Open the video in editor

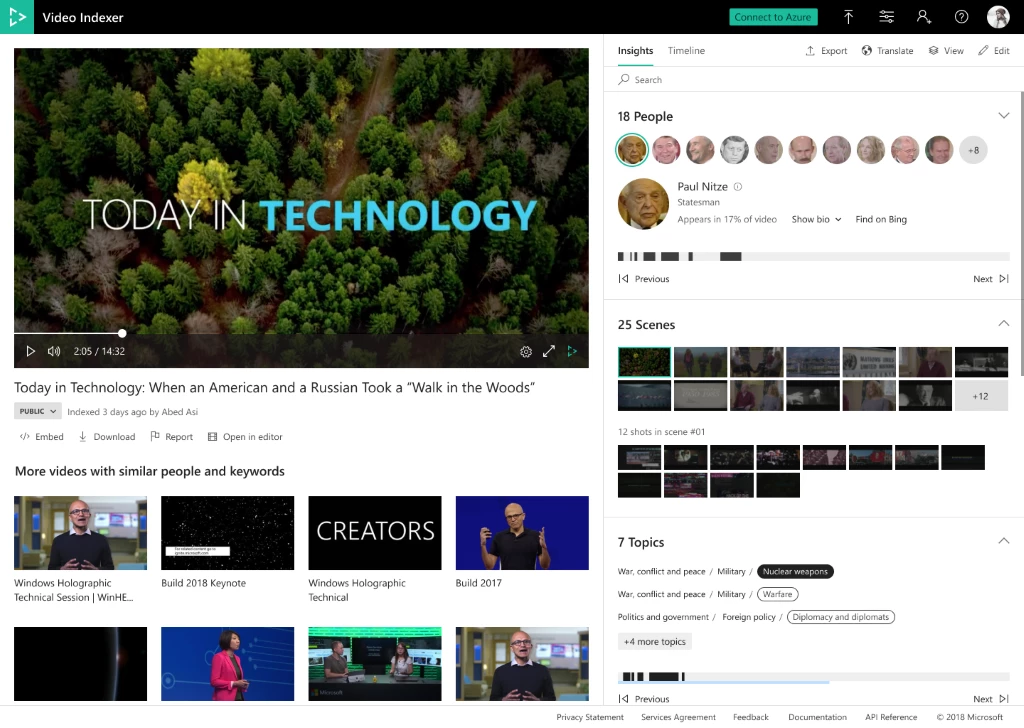[246, 437]
